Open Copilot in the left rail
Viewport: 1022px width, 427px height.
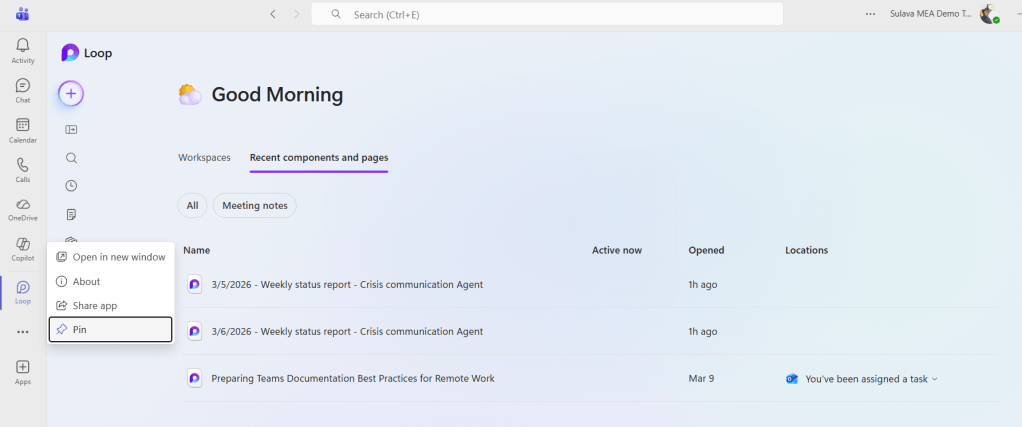tap(22, 249)
